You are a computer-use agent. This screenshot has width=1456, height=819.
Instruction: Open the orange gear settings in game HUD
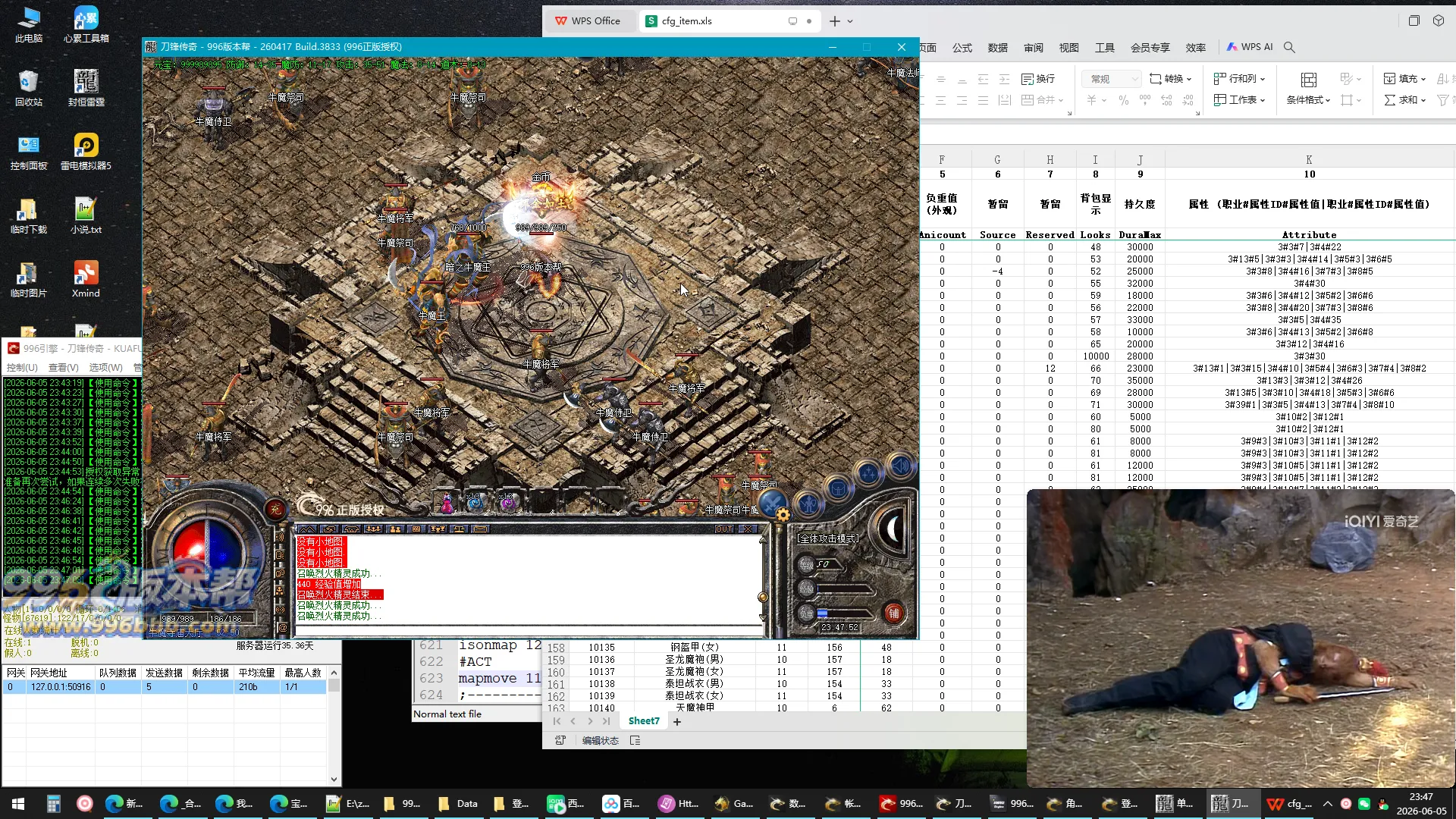click(x=783, y=514)
